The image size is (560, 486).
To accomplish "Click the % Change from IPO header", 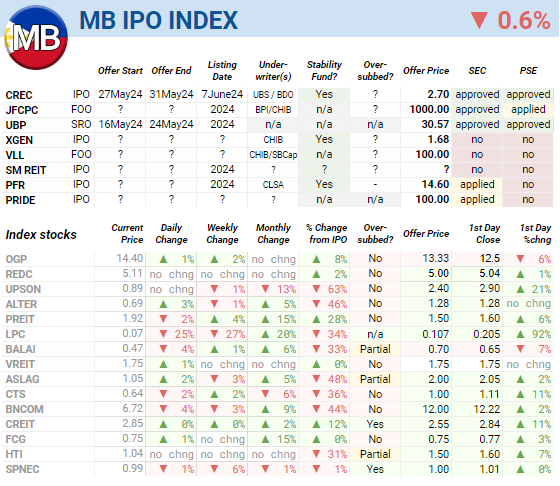I will (x=326, y=234).
